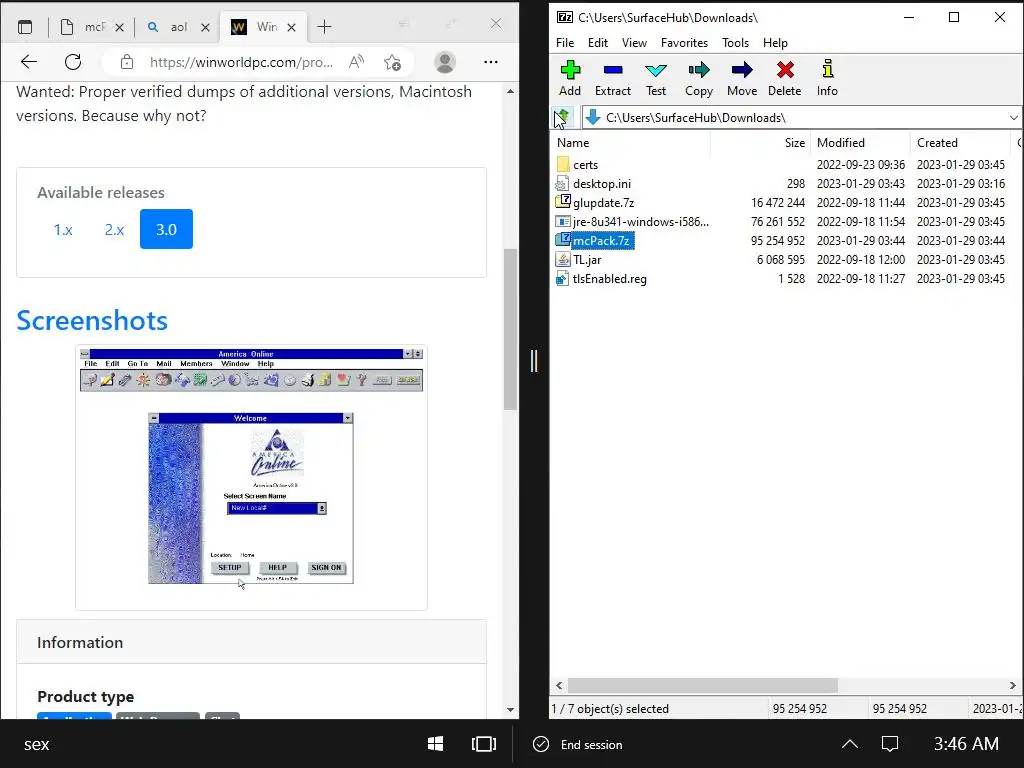
Task: Select the 3.0 release button
Action: coord(167,229)
